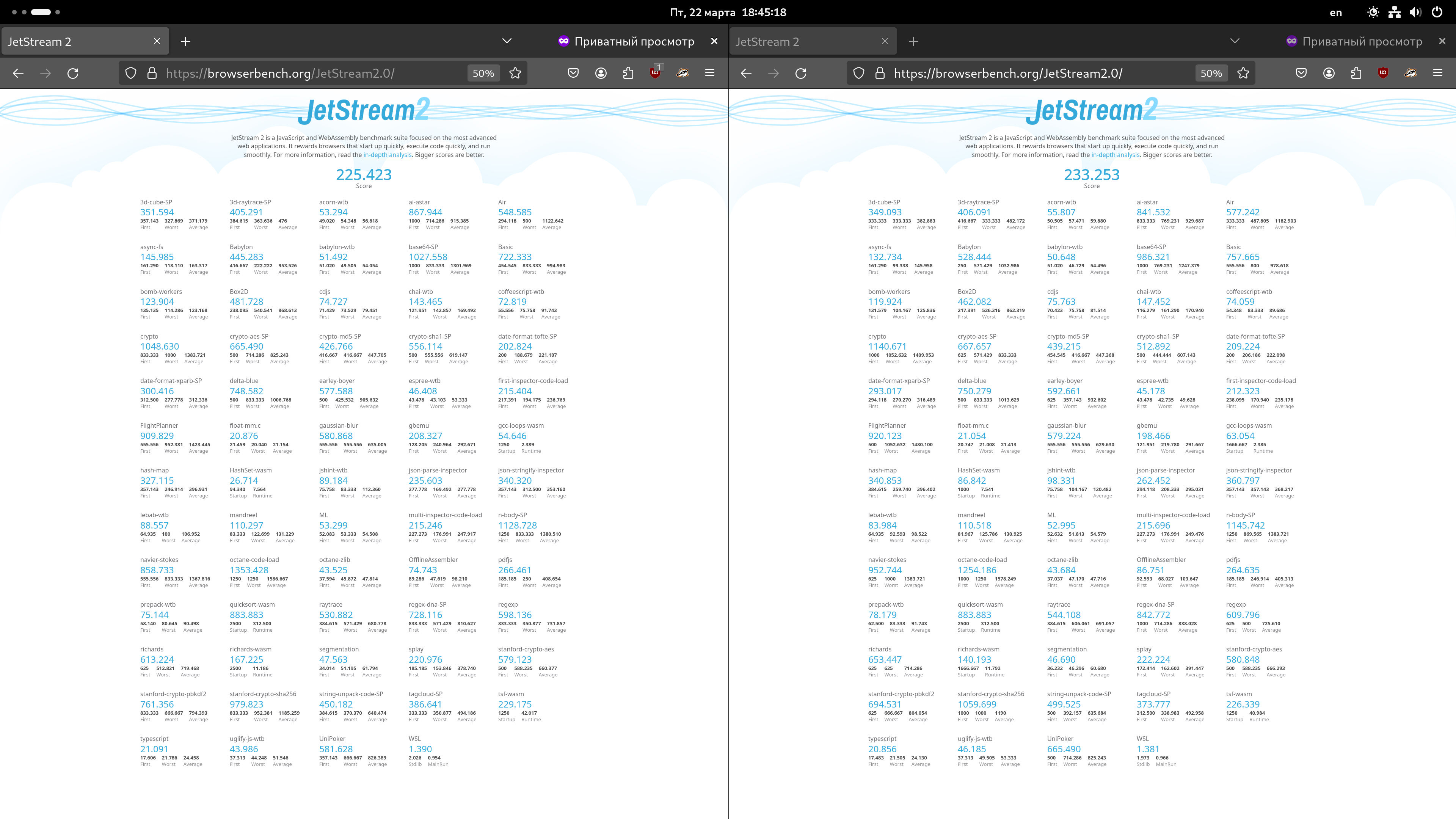Open tracking protection shield in right window

click(x=858, y=73)
